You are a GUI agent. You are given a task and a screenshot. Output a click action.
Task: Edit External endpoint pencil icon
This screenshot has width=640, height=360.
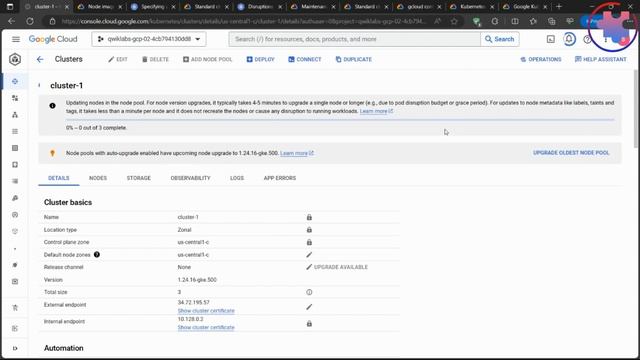click(309, 307)
